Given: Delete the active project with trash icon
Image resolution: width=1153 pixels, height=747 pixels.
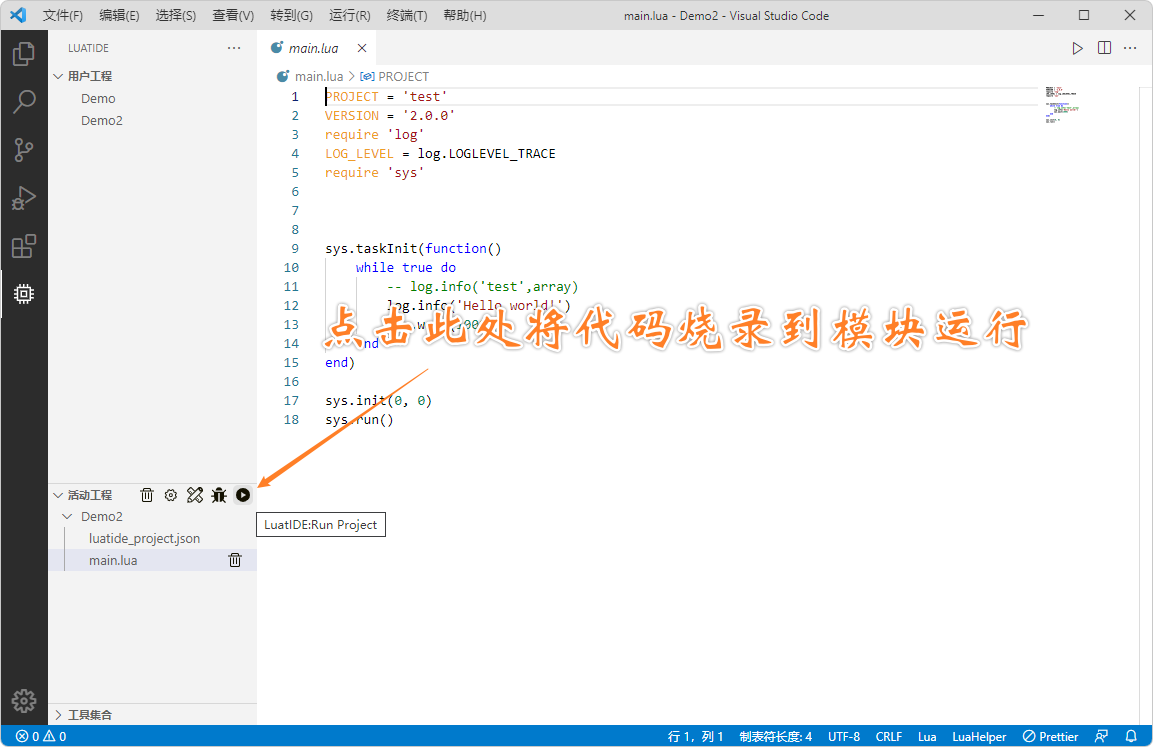Looking at the screenshot, I should (147, 495).
